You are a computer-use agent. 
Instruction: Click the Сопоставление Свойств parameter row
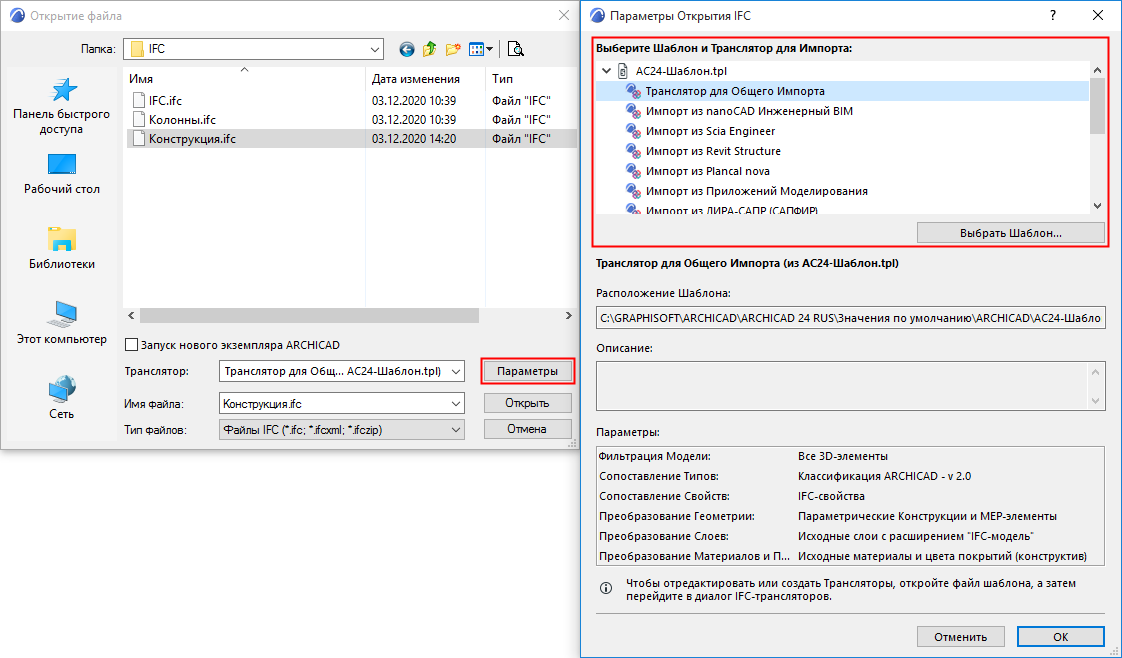[x=850, y=496]
